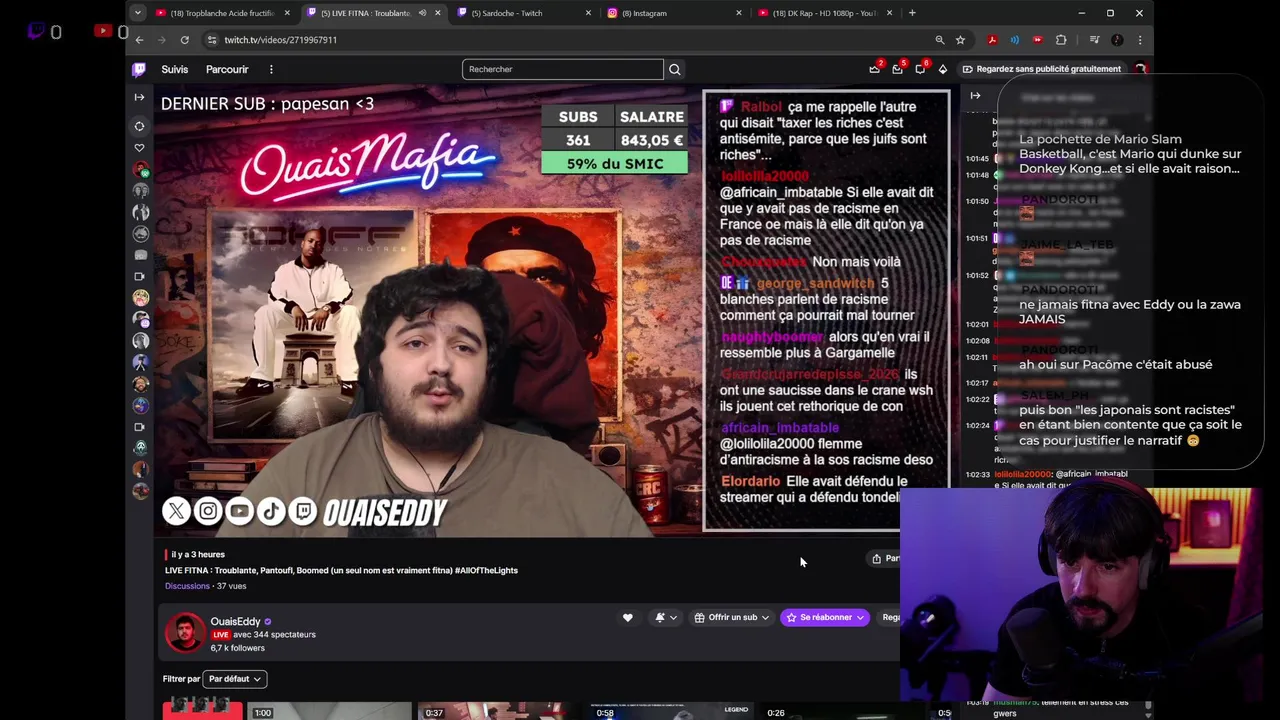Open the three-dot menu beside Parcourir
This screenshot has width=1280, height=720.
pos(271,69)
